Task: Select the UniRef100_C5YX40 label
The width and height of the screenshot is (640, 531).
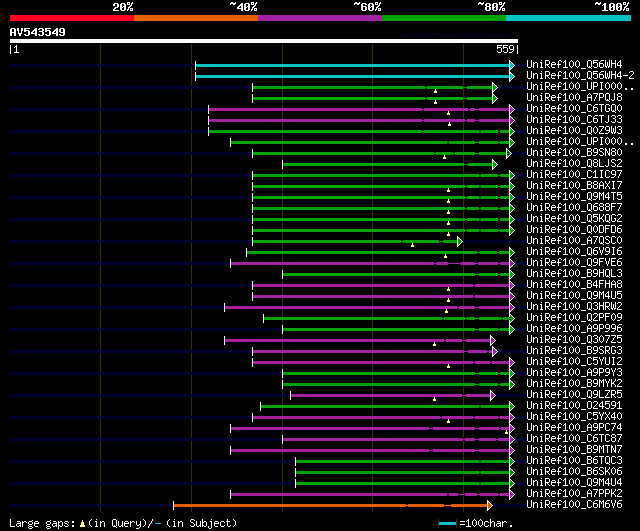Action: coord(574,417)
